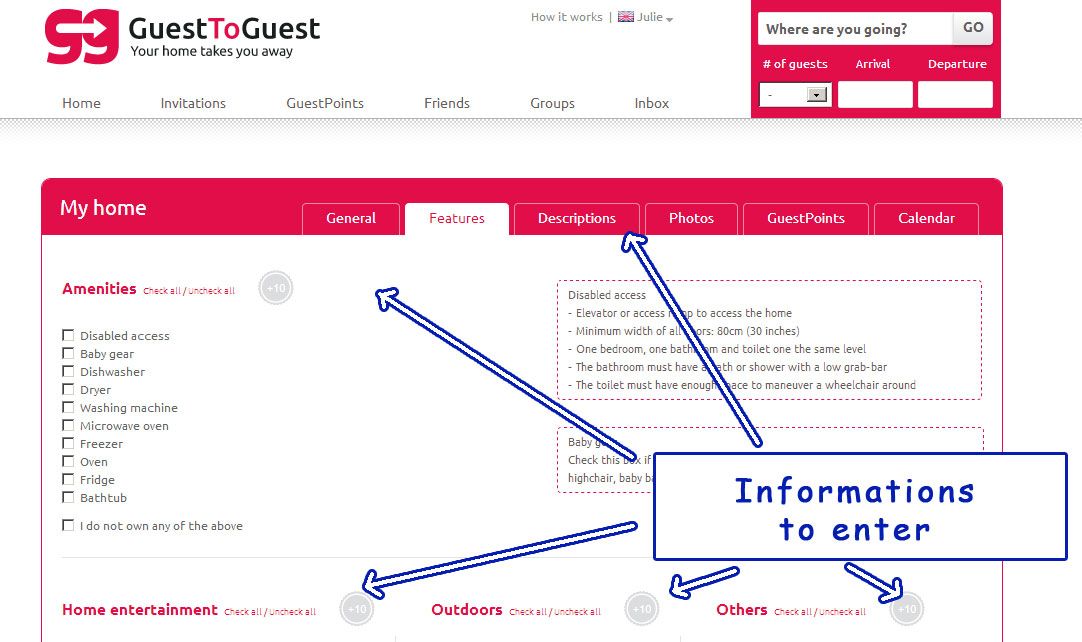This screenshot has height=642, width=1082.
Task: Switch to the Descriptions tab
Action: pos(576,218)
